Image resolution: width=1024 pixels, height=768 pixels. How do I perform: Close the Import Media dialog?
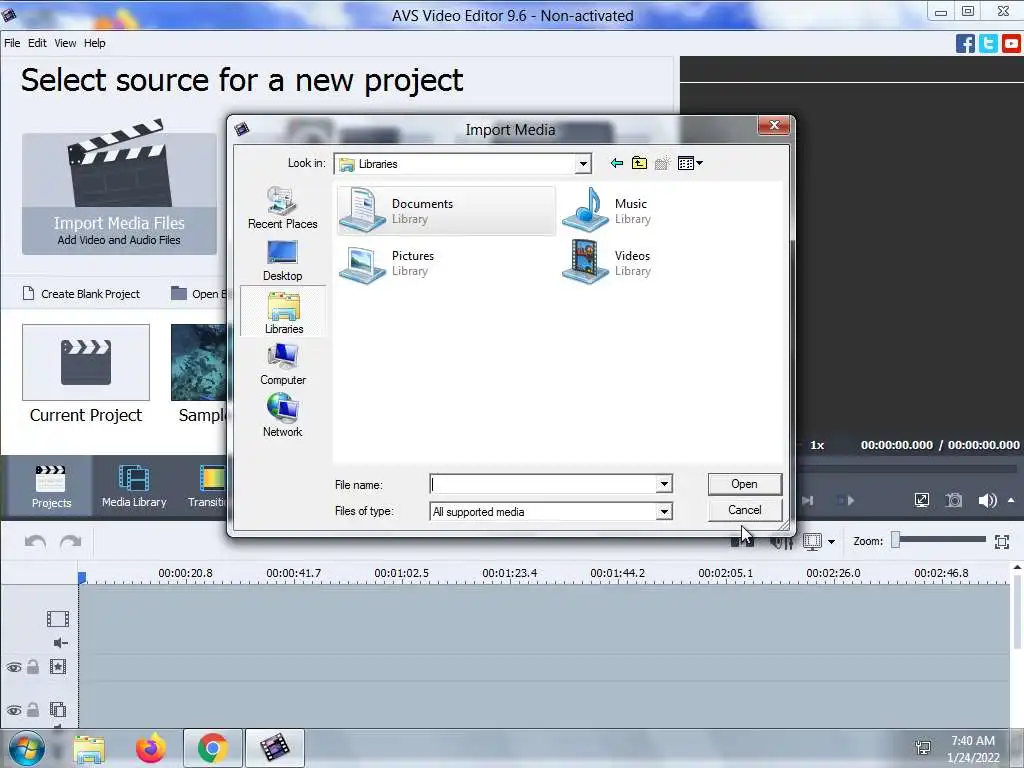[774, 125]
